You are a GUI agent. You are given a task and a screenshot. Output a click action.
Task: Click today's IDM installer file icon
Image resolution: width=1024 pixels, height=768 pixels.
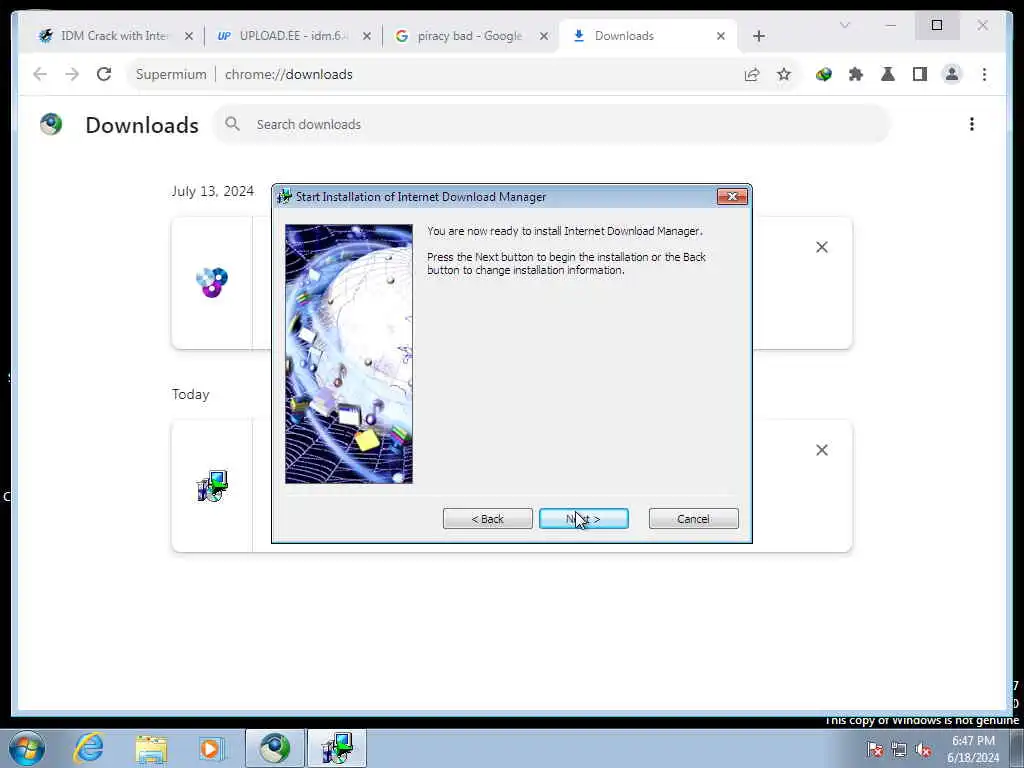click(x=212, y=486)
